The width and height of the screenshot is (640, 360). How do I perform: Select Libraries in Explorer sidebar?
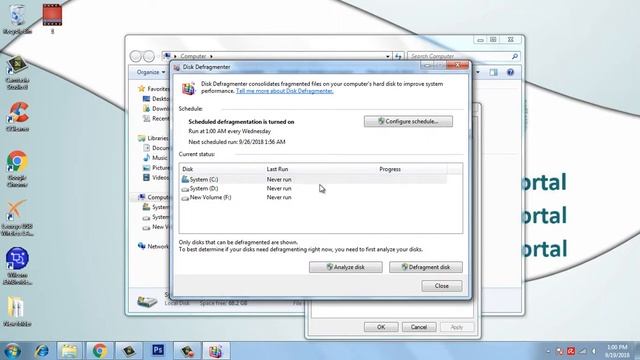click(x=153, y=138)
